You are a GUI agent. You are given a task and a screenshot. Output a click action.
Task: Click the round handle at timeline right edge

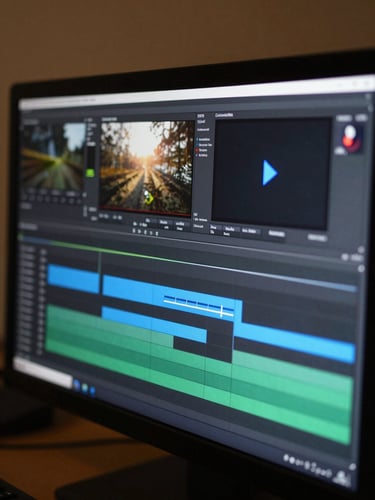click(x=361, y=269)
